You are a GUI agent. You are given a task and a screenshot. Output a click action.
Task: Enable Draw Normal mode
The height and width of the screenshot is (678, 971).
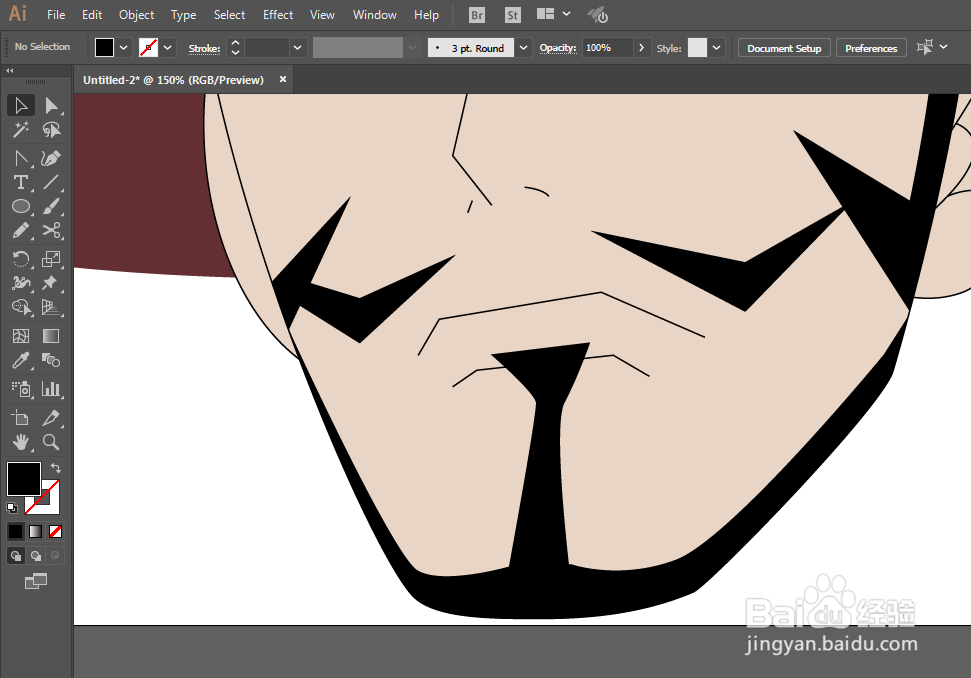15,556
